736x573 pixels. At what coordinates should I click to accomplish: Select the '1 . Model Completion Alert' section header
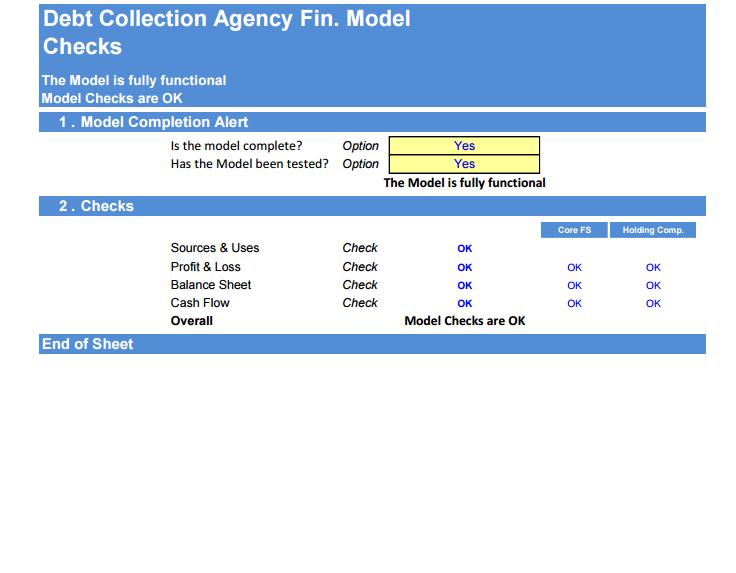tap(372, 122)
